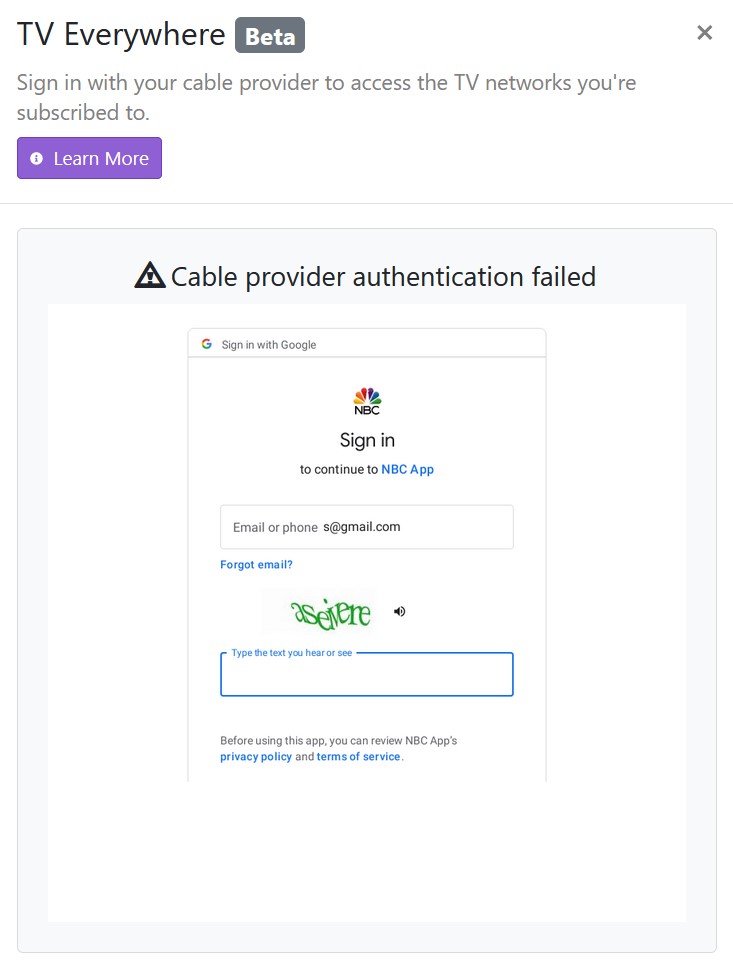Click the Google G logo

(x=207, y=344)
